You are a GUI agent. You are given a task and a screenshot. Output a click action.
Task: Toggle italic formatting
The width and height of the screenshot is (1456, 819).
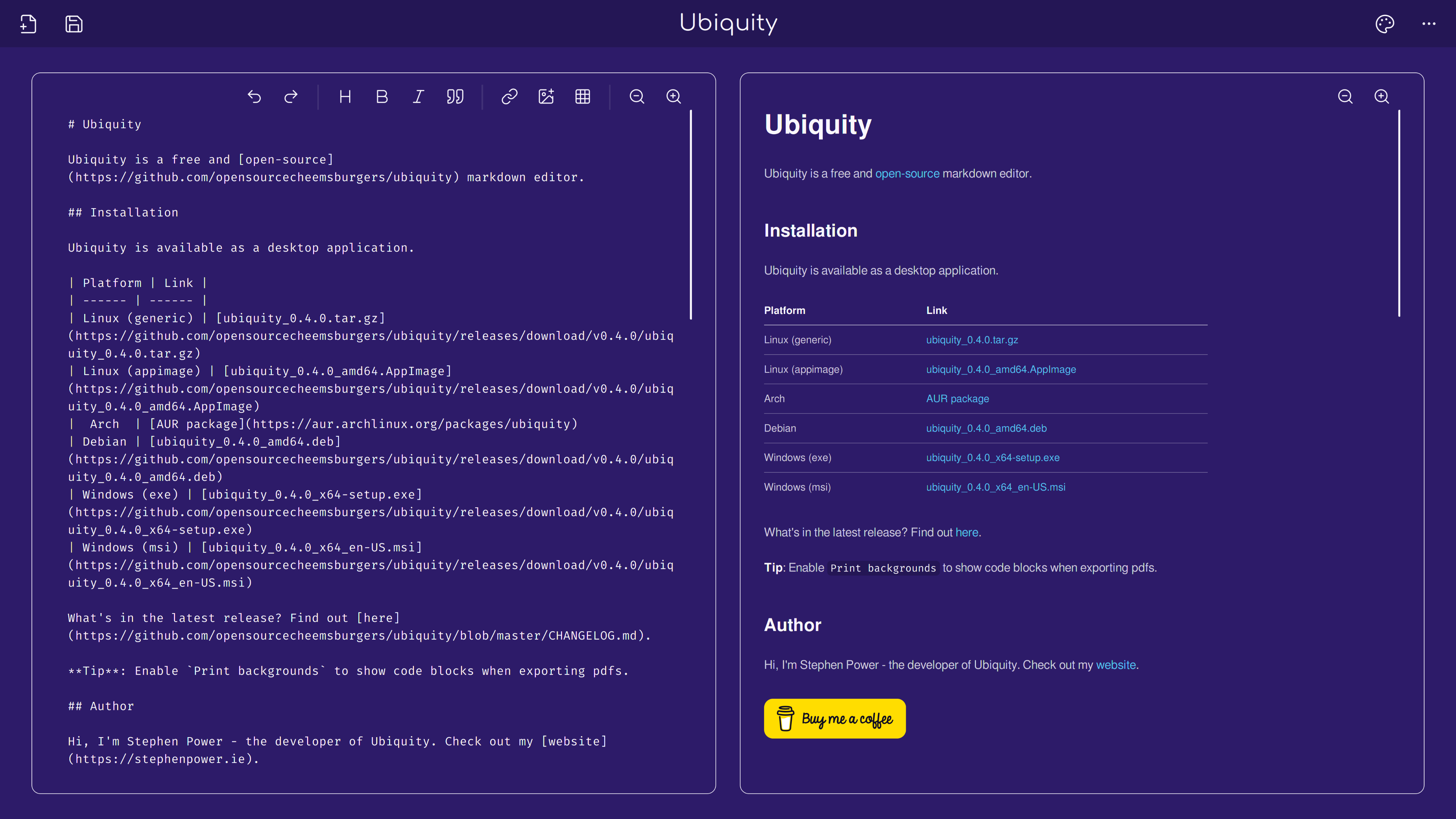pyautogui.click(x=418, y=97)
